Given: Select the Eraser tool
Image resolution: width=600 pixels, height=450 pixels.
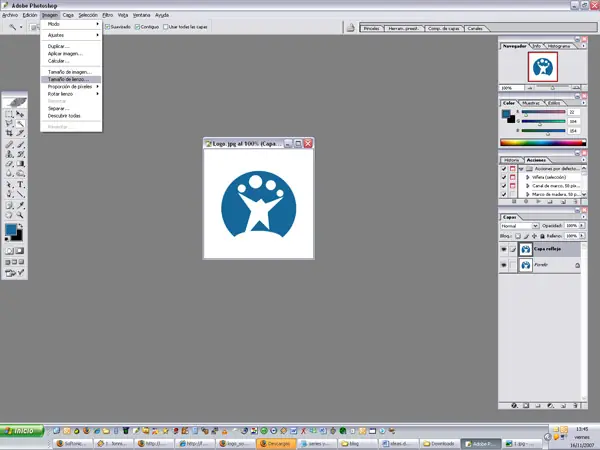Looking at the screenshot, I should [x=9, y=164].
